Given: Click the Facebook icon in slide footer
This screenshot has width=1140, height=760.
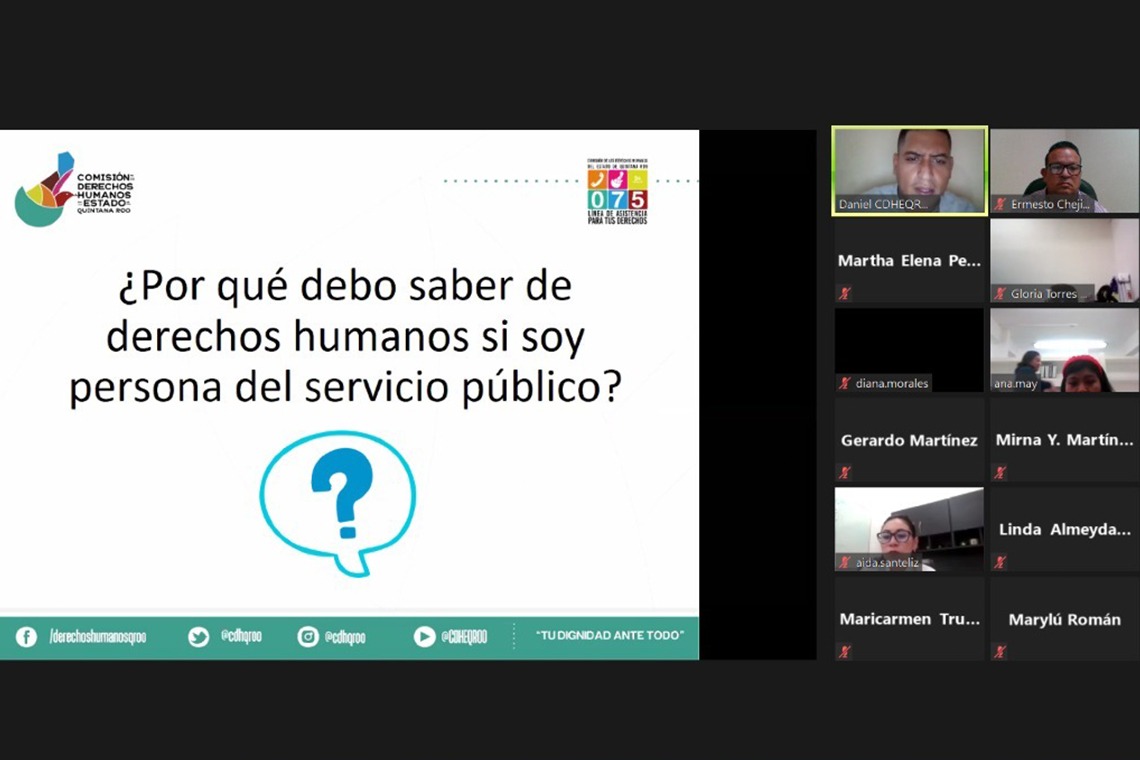Looking at the screenshot, I should [x=26, y=637].
